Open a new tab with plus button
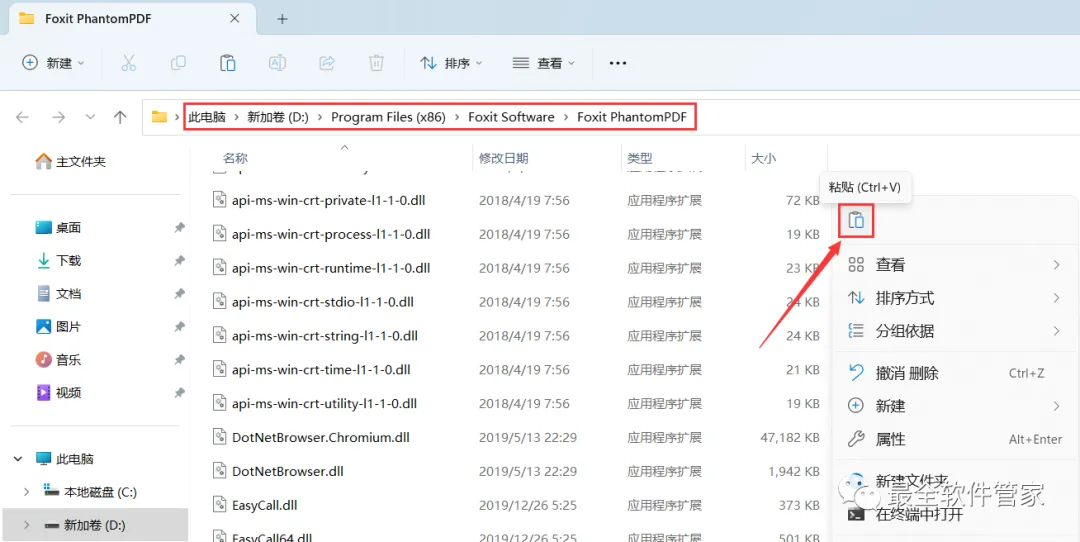The width and height of the screenshot is (1080, 542). click(282, 19)
